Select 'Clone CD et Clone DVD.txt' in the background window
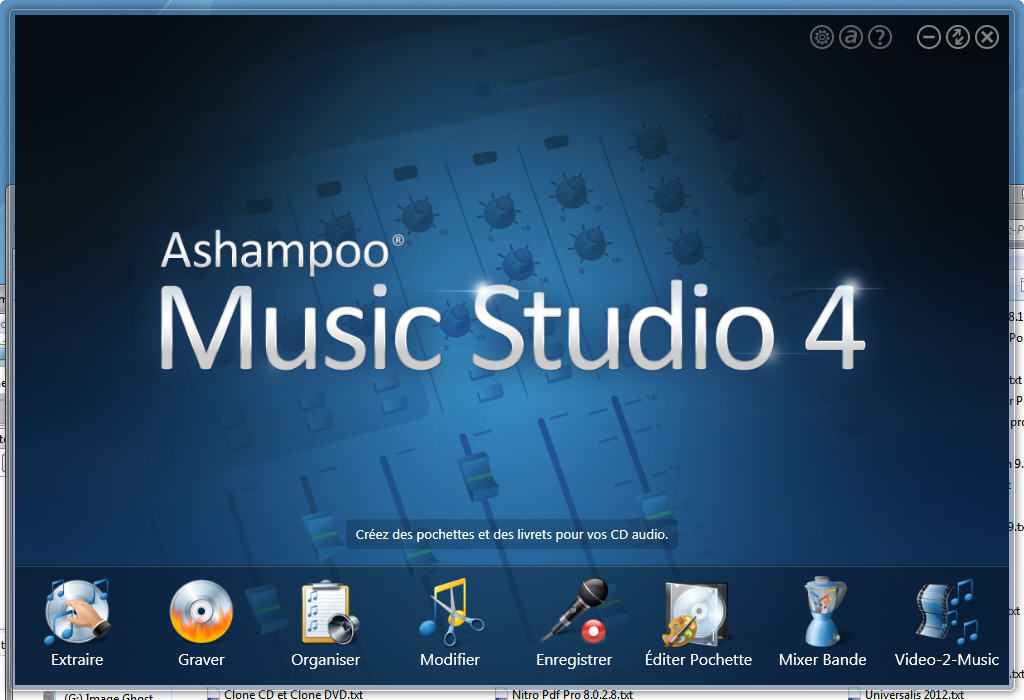Screen dimensions: 1024x700 (285, 694)
